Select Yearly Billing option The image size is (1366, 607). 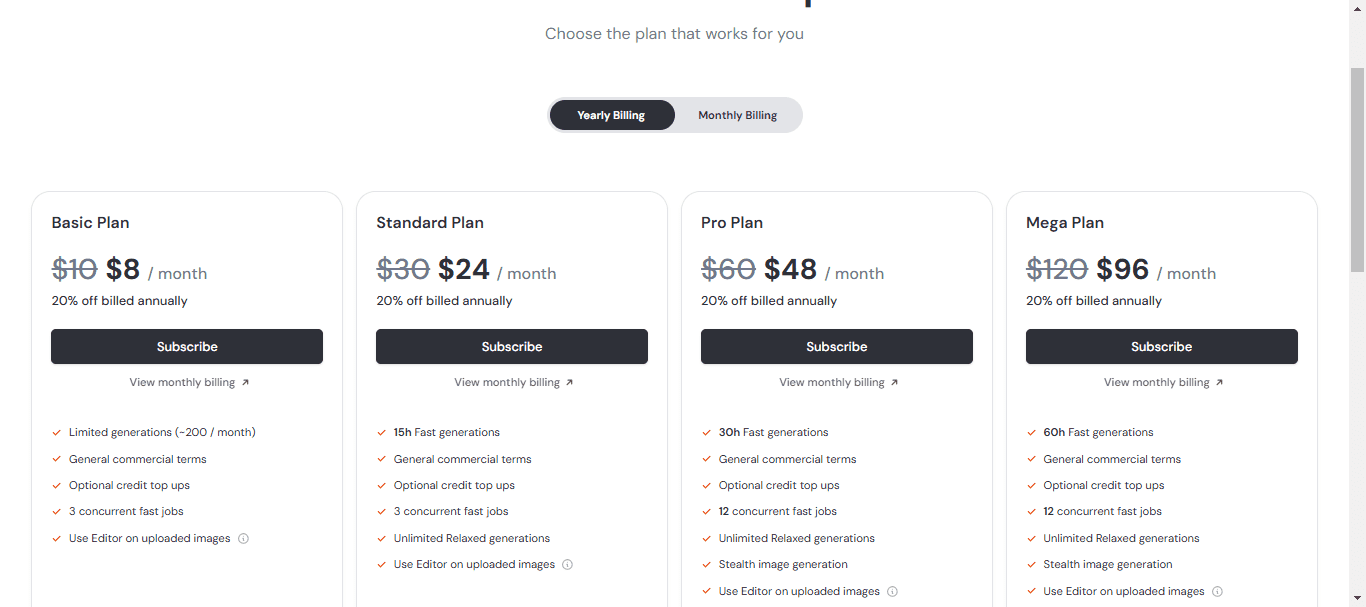coord(611,115)
